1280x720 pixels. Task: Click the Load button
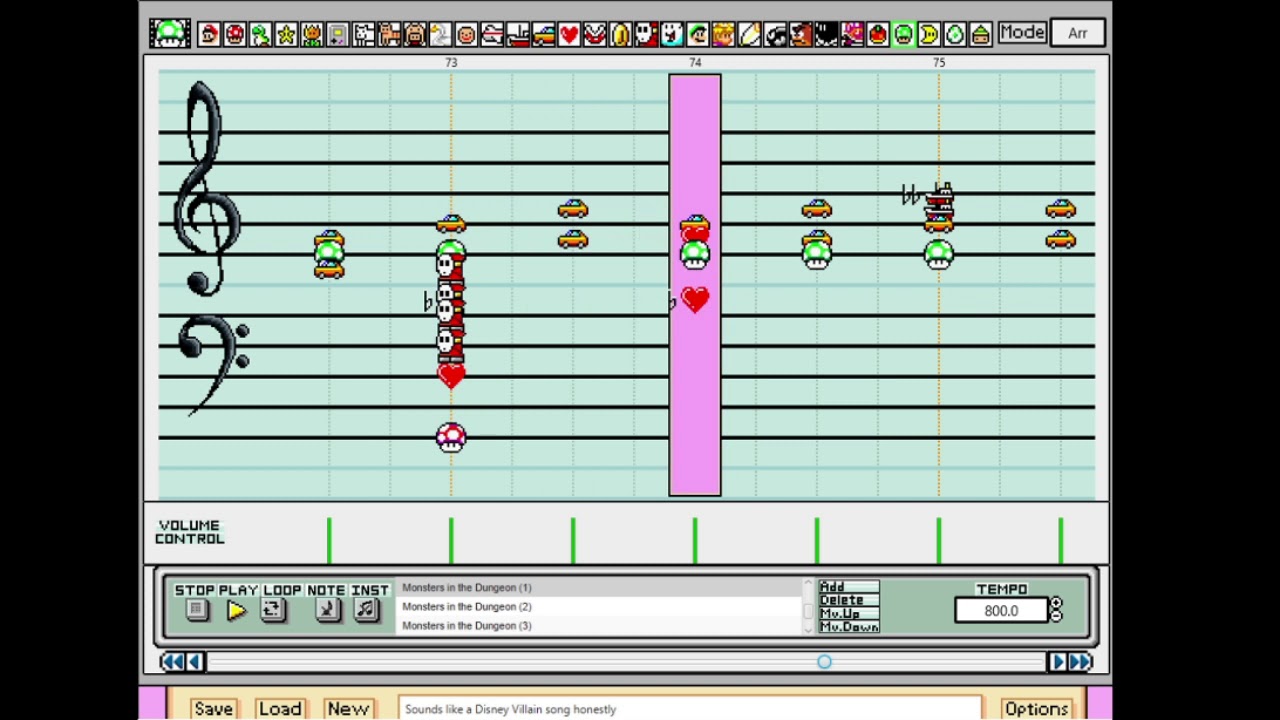coord(280,708)
